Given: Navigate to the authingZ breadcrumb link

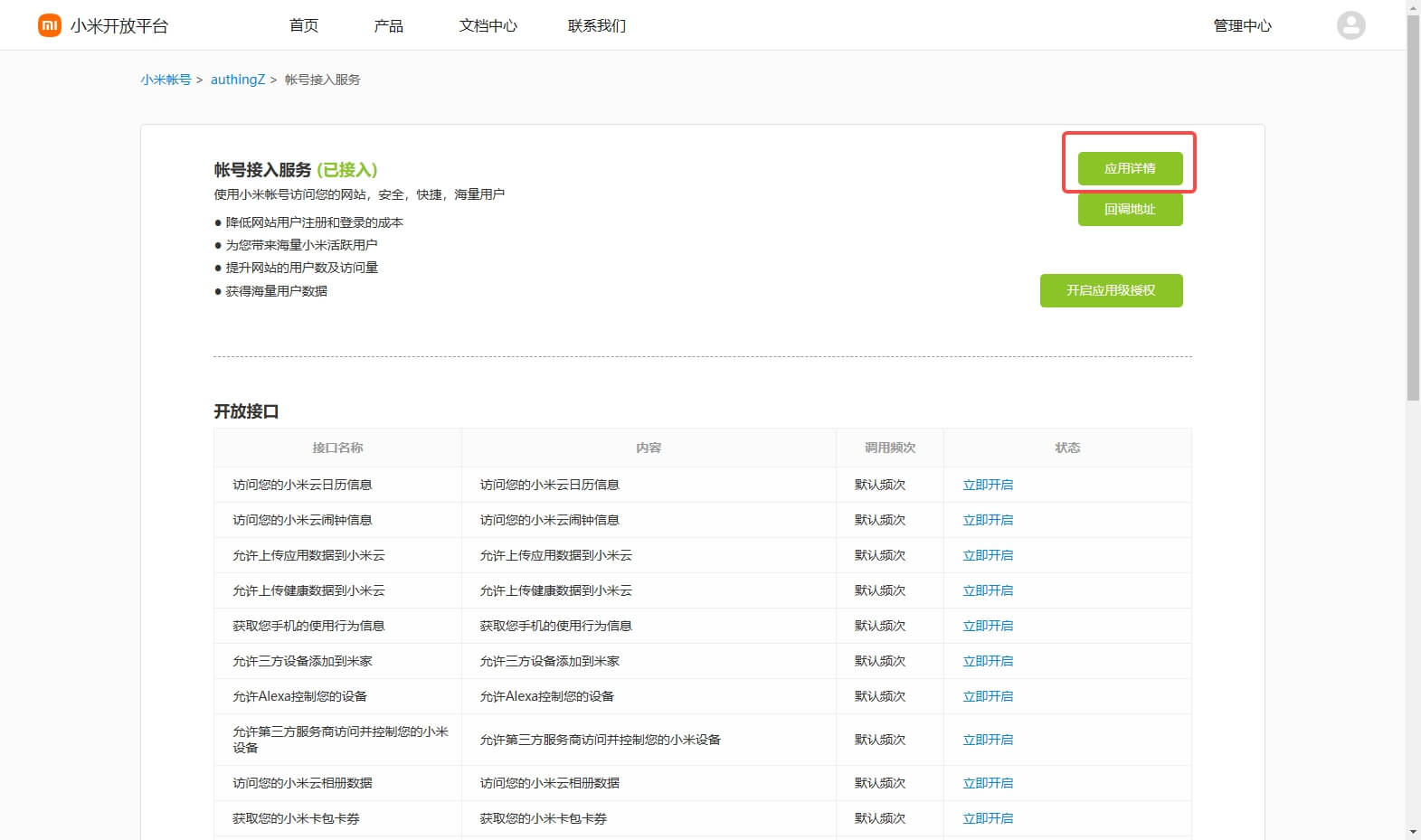Looking at the screenshot, I should click(x=238, y=80).
